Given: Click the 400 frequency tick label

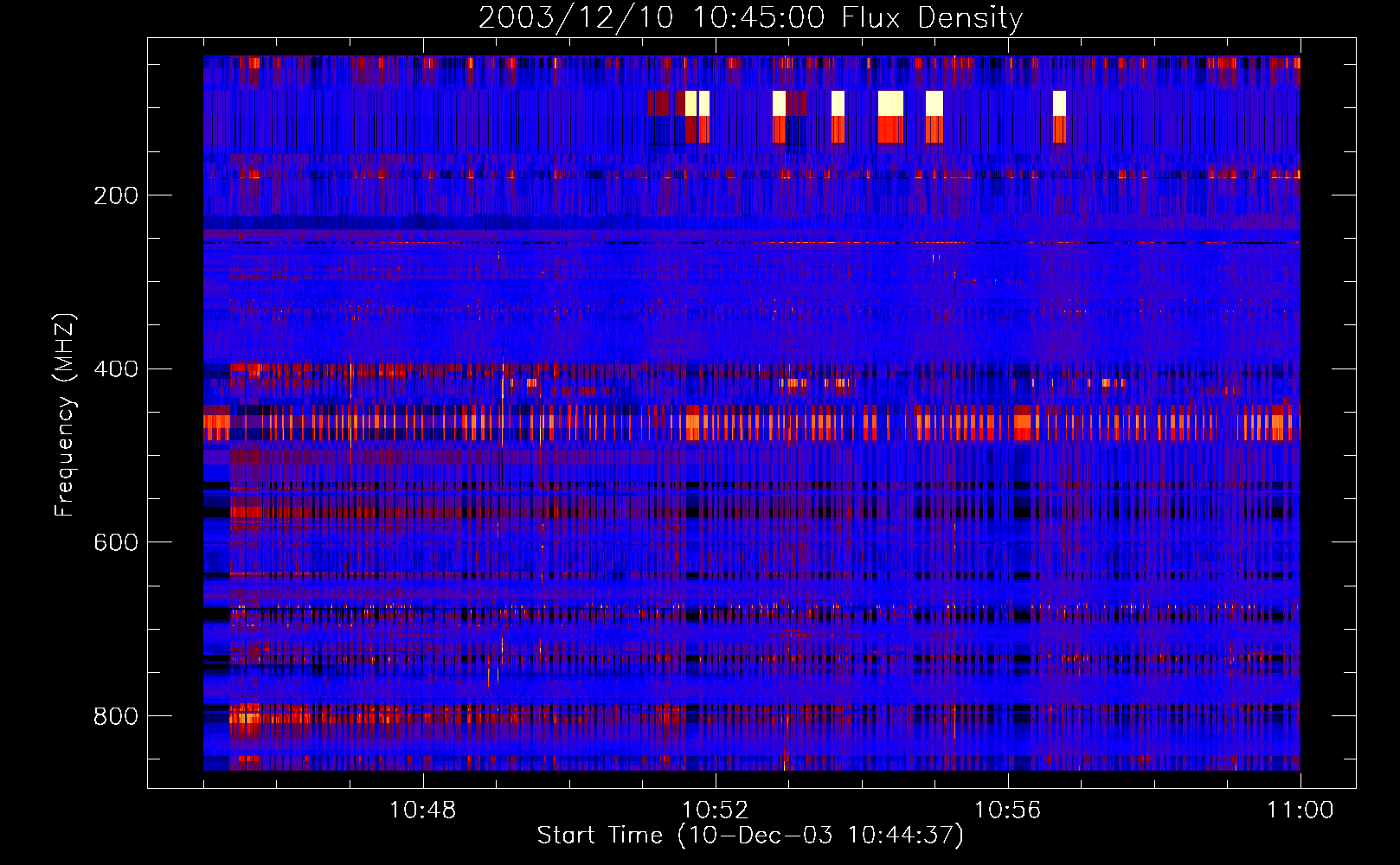Looking at the screenshot, I should pos(116,369).
